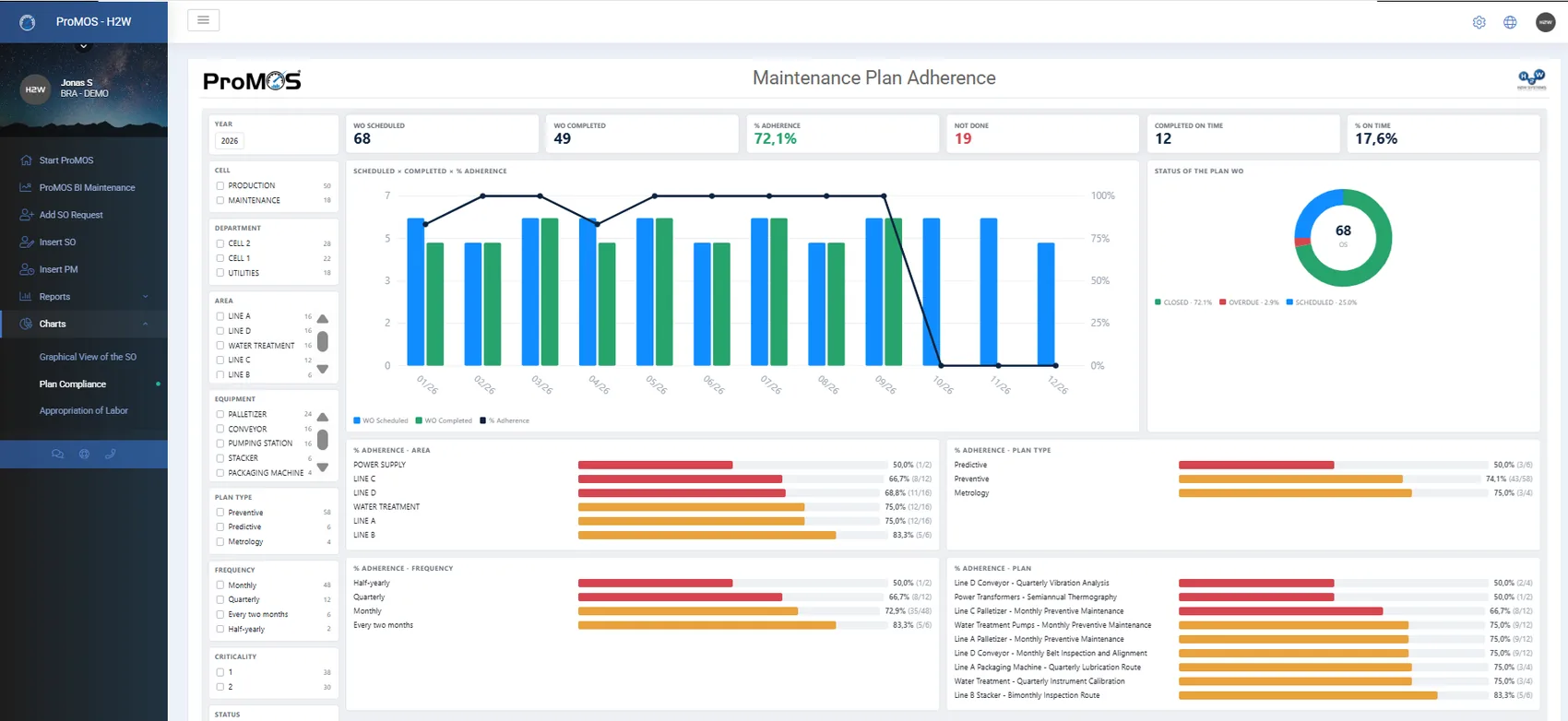1568x721 pixels.
Task: Click the hamburger menu toggle in the top bar
Action: [x=203, y=20]
